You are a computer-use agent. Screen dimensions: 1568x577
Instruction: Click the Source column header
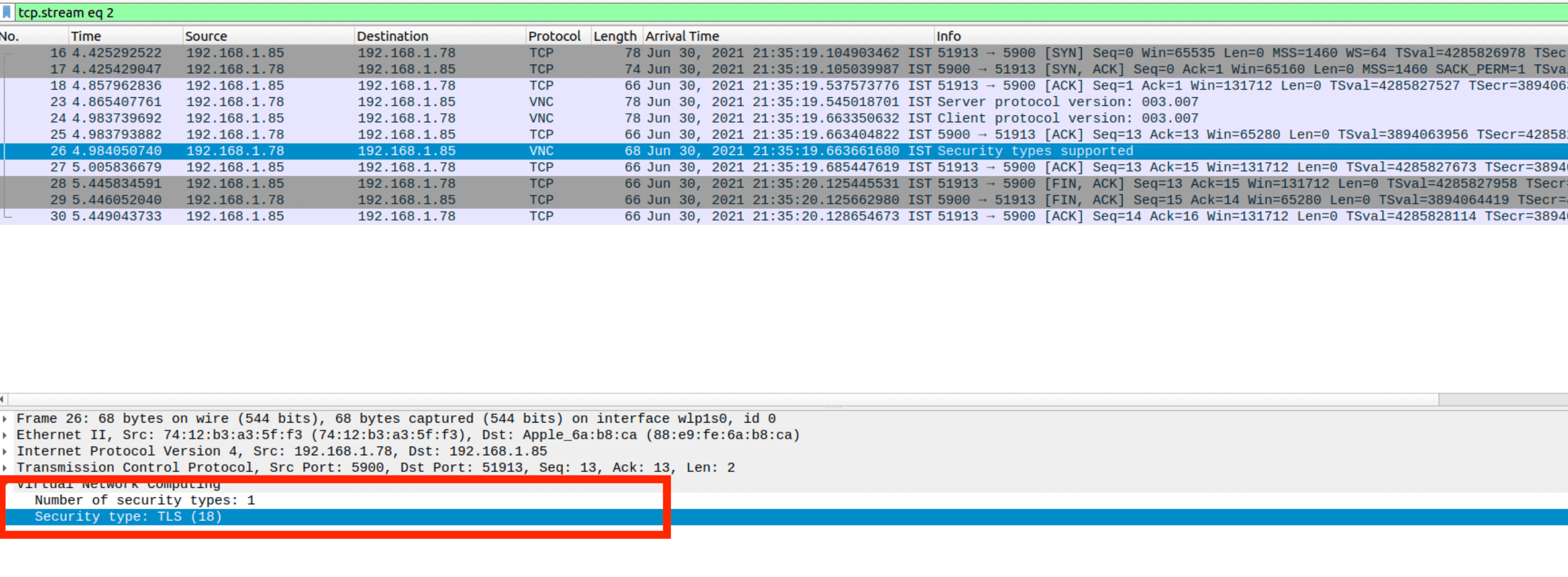(206, 36)
